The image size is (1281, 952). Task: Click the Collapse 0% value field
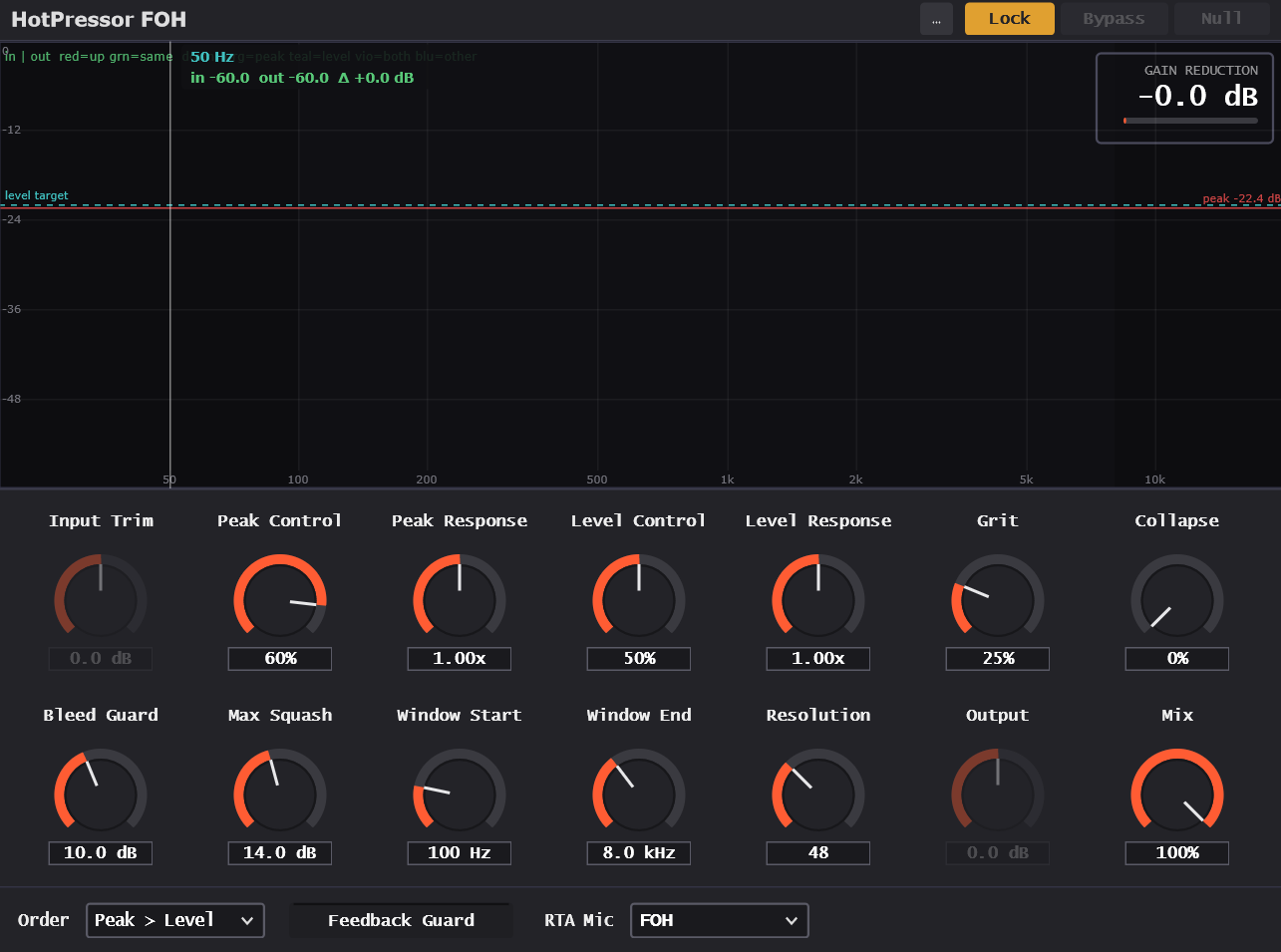[x=1177, y=658]
